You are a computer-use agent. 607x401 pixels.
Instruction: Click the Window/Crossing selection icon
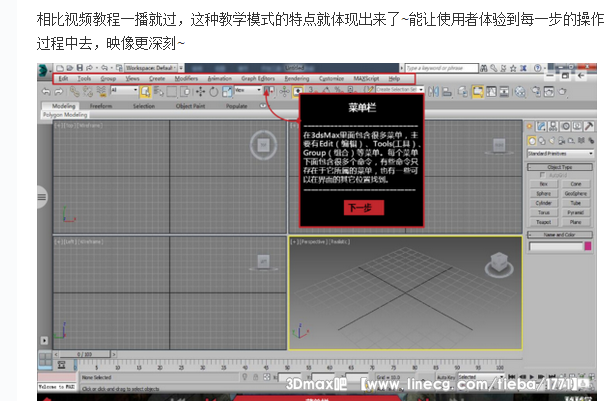click(185, 92)
